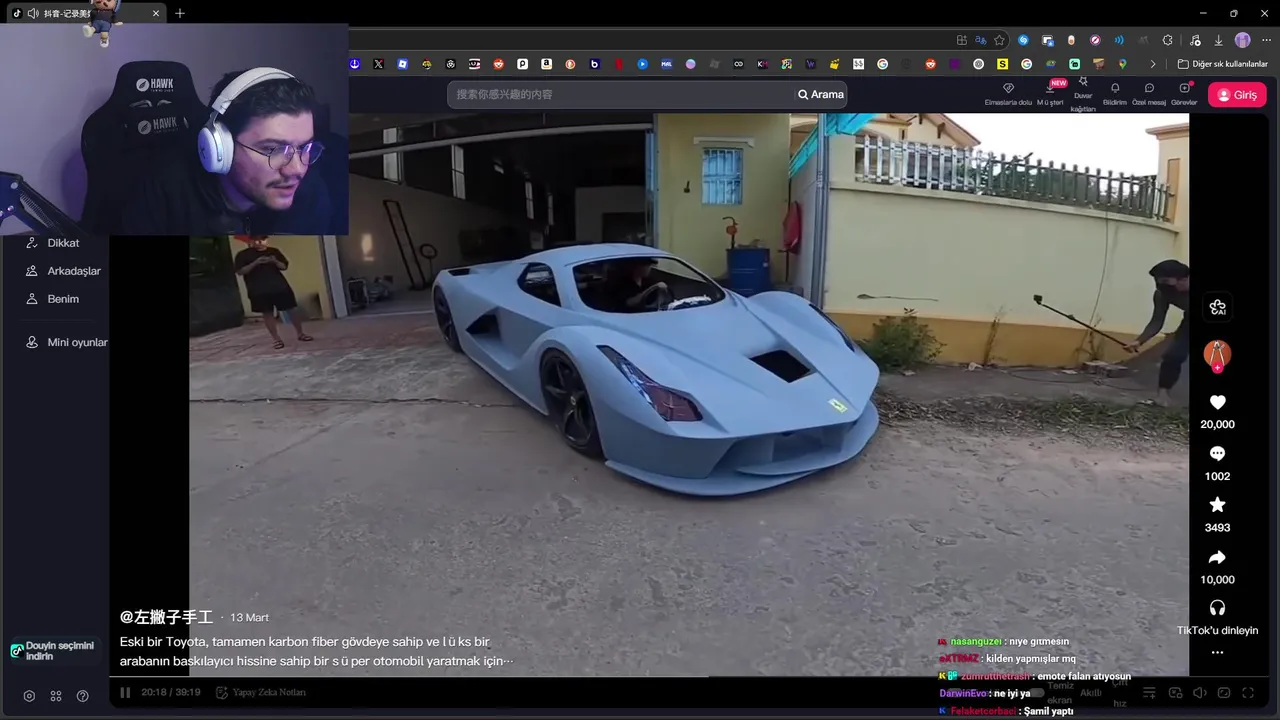Image resolution: width=1280 pixels, height=720 pixels.
Task: Click the 20:18 / 39:19 time display
Action: (x=171, y=692)
